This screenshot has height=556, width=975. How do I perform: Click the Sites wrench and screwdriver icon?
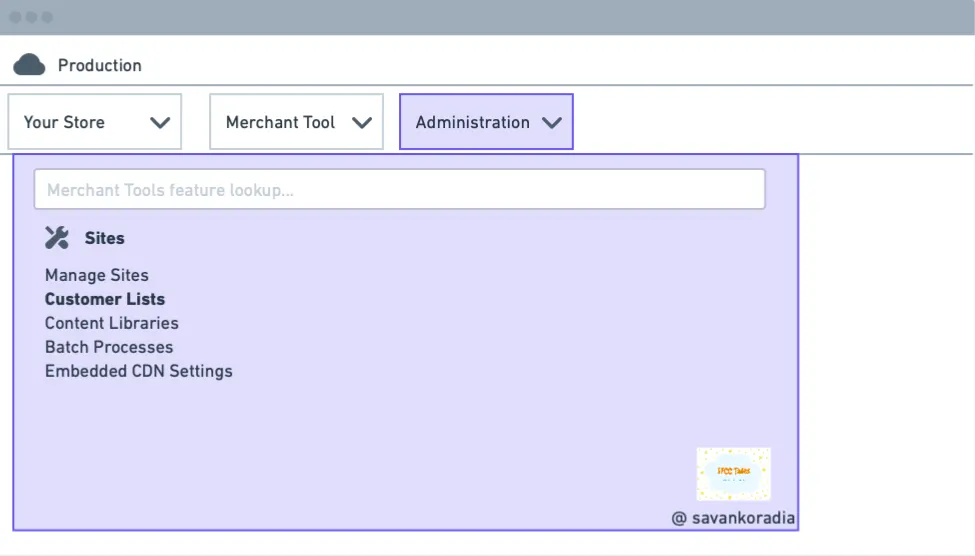(x=57, y=238)
